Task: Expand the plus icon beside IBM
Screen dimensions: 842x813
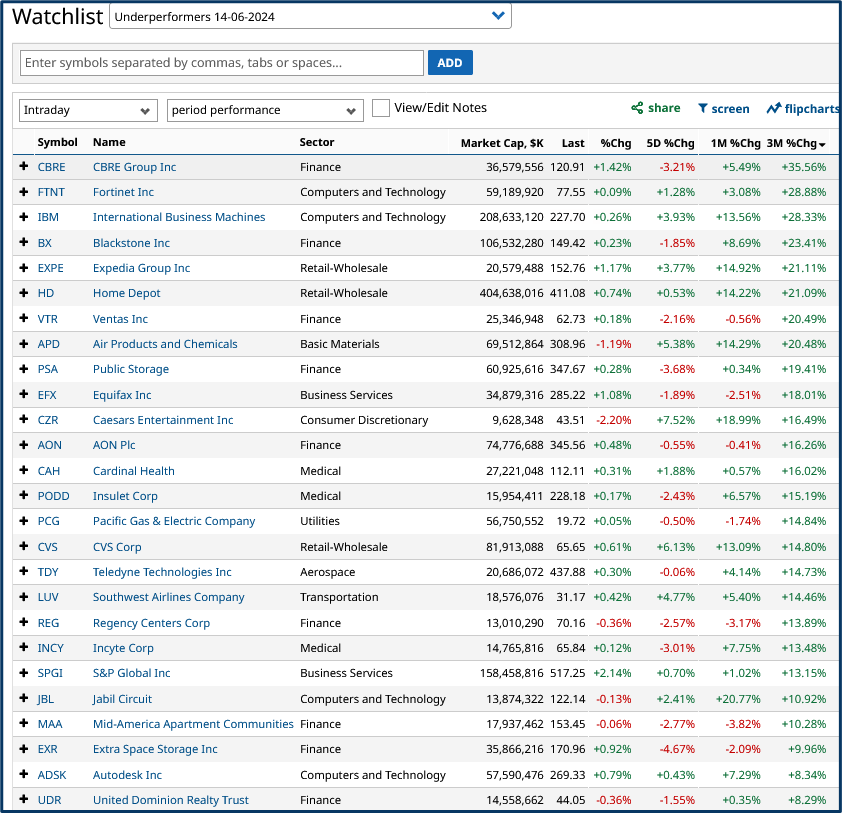Action: [x=23, y=217]
